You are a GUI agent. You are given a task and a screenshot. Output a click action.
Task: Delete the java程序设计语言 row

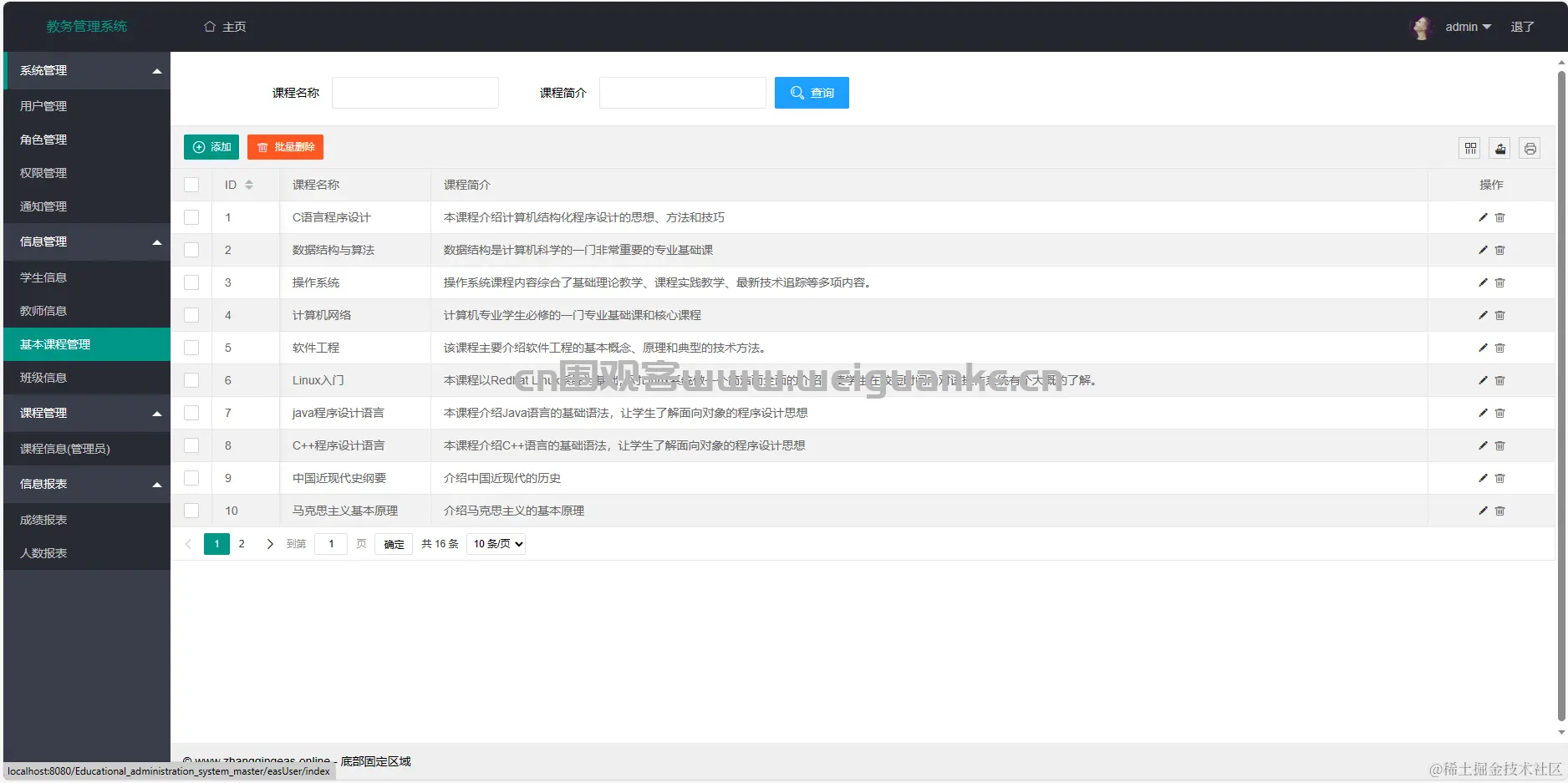coord(1500,413)
